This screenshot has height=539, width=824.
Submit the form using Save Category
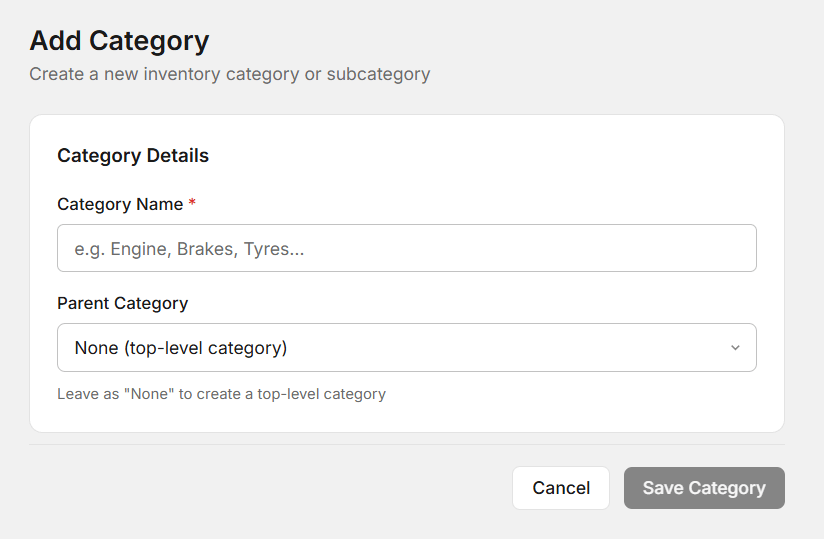click(x=704, y=488)
